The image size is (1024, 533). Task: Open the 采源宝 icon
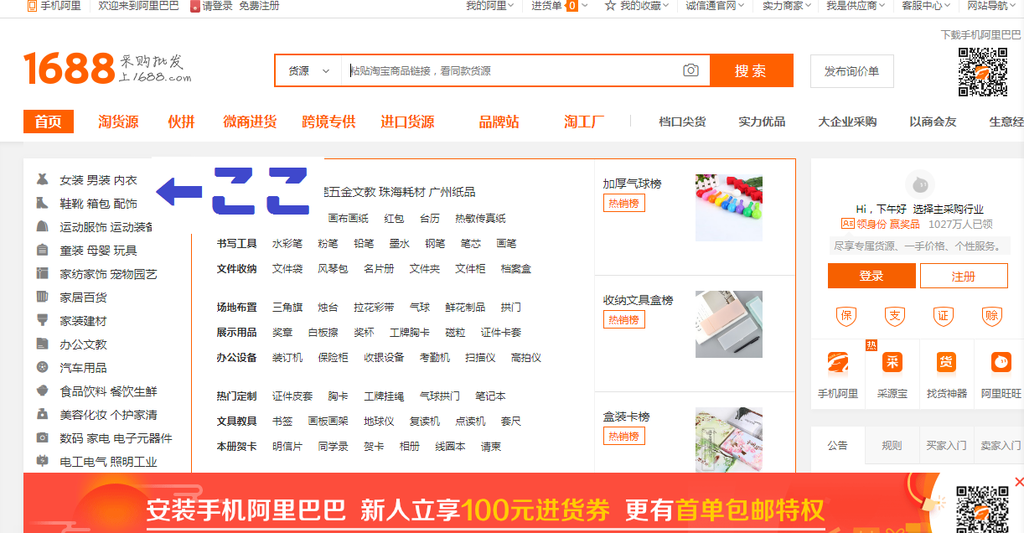pyautogui.click(x=892, y=362)
